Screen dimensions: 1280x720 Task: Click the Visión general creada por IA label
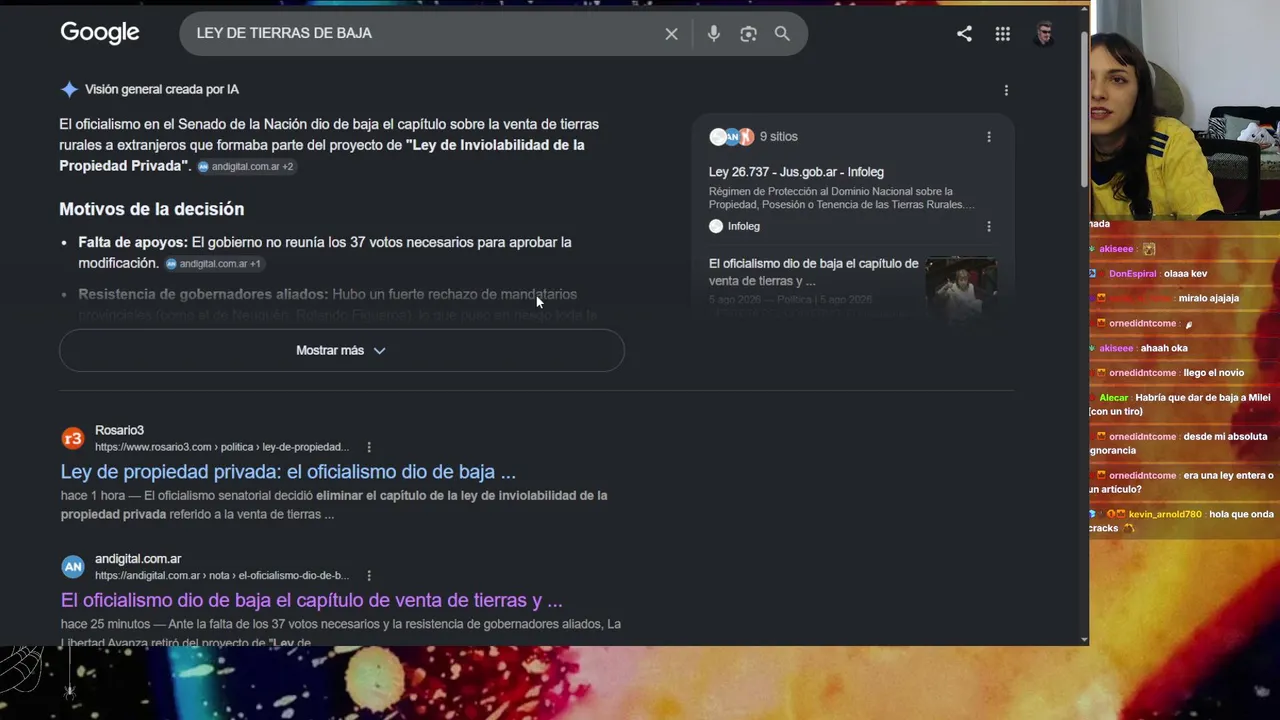click(162, 90)
